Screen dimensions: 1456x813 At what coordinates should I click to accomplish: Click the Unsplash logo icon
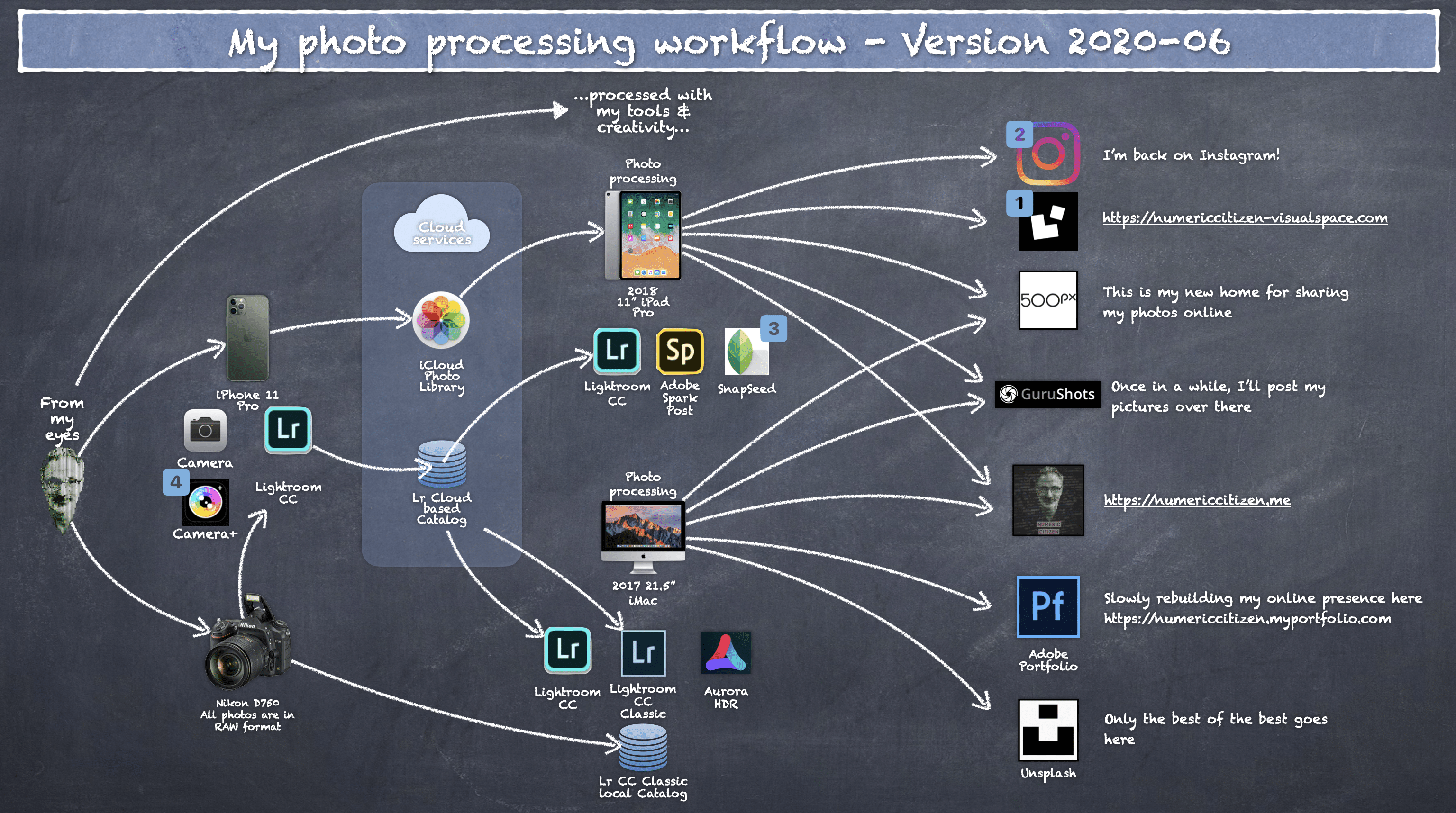[x=1048, y=730]
